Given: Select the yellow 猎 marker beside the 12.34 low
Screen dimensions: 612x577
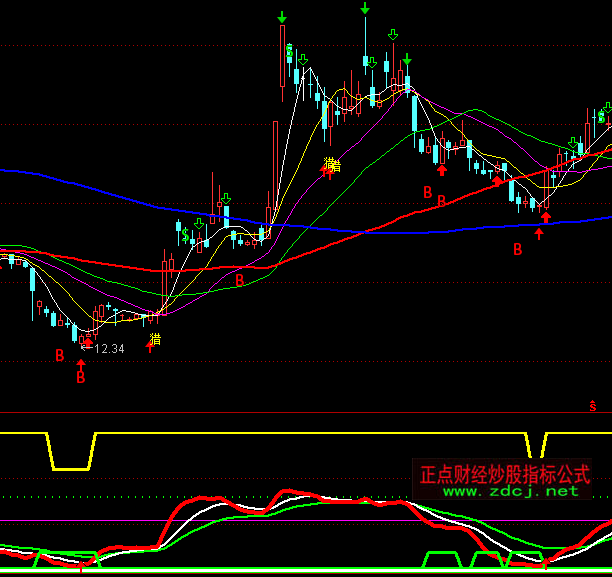Looking at the screenshot, I should tap(155, 339).
